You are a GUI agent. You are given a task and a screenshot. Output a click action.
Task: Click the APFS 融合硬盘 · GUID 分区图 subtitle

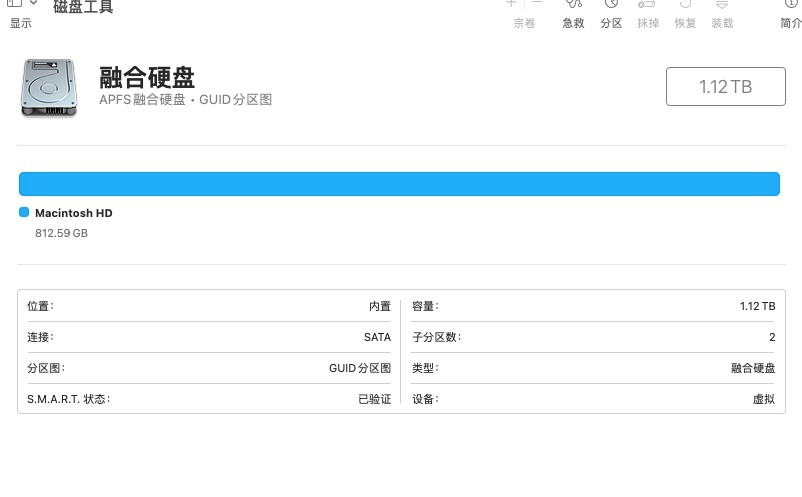(x=185, y=100)
